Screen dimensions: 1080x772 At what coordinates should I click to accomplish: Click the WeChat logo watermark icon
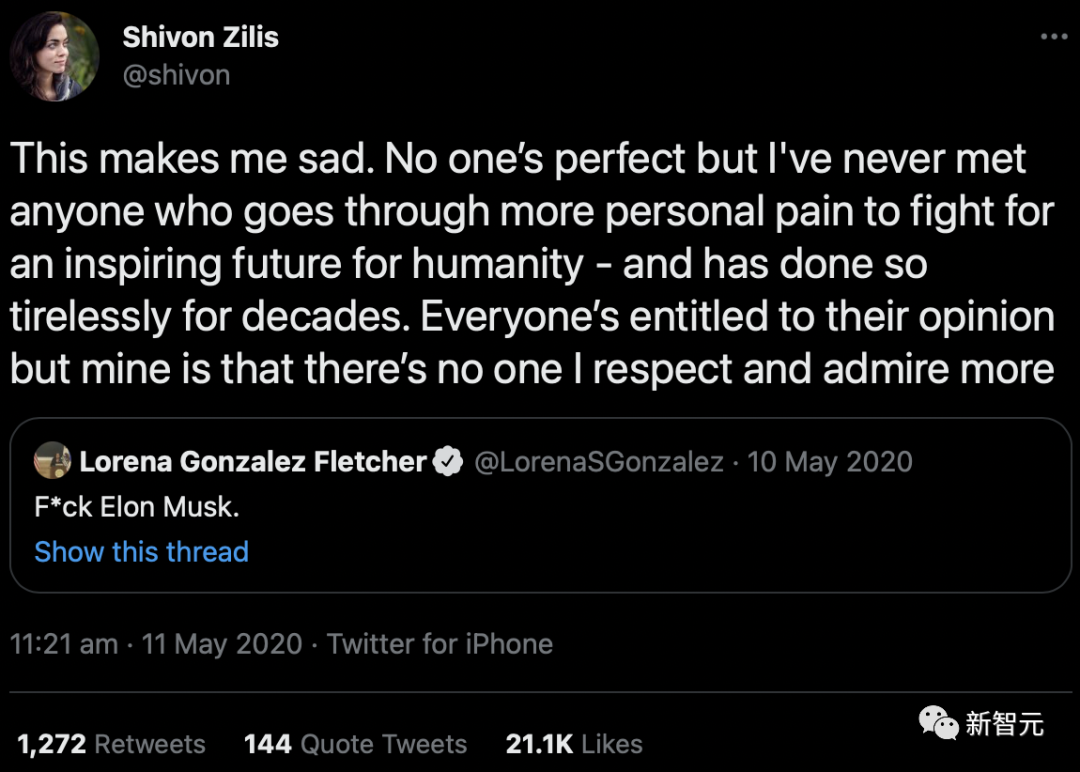[937, 722]
